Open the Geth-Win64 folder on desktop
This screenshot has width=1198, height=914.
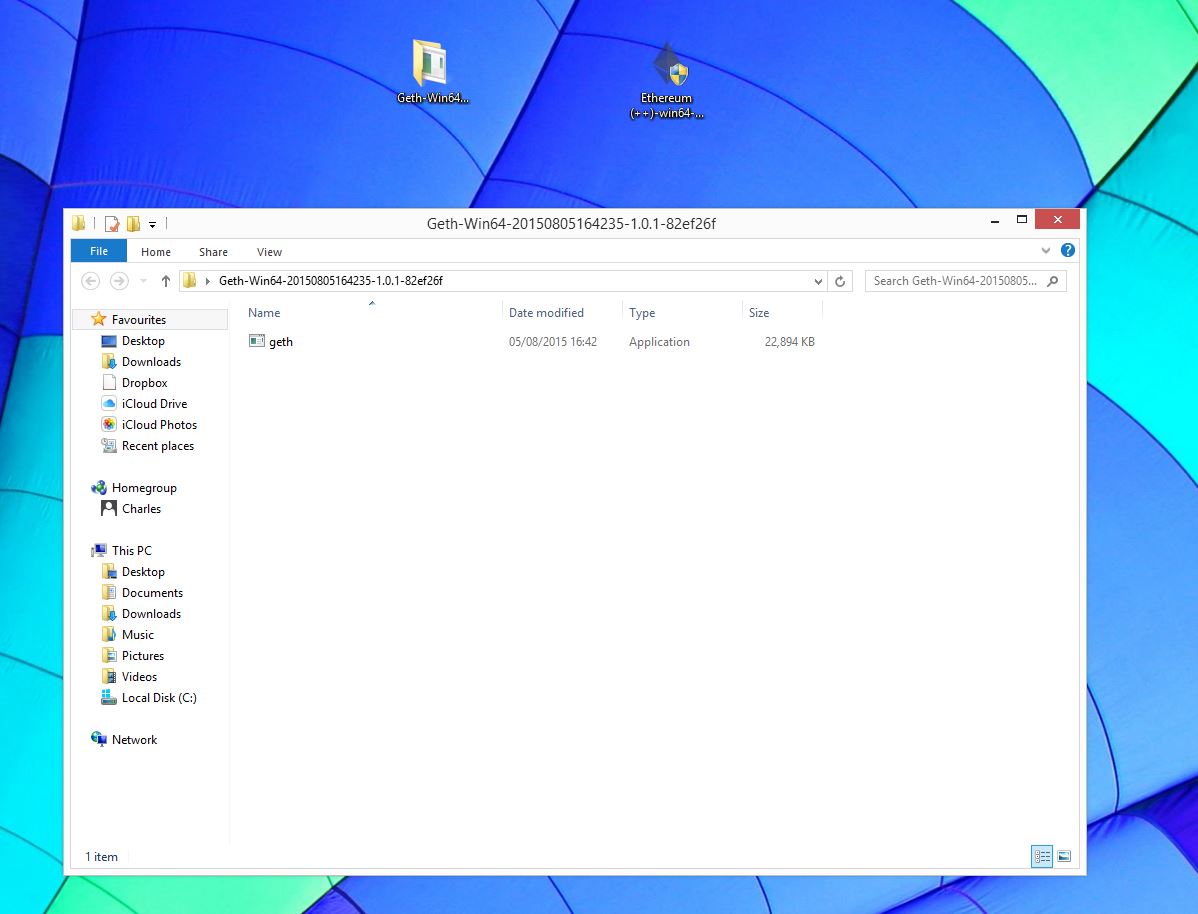coord(432,72)
